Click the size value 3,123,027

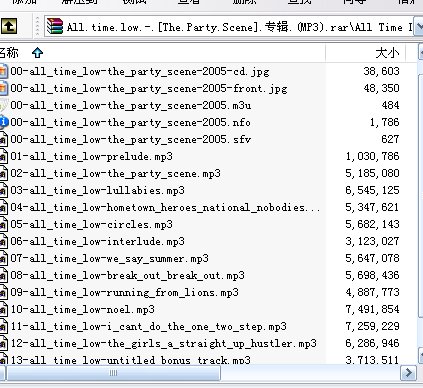pyautogui.click(x=372, y=241)
